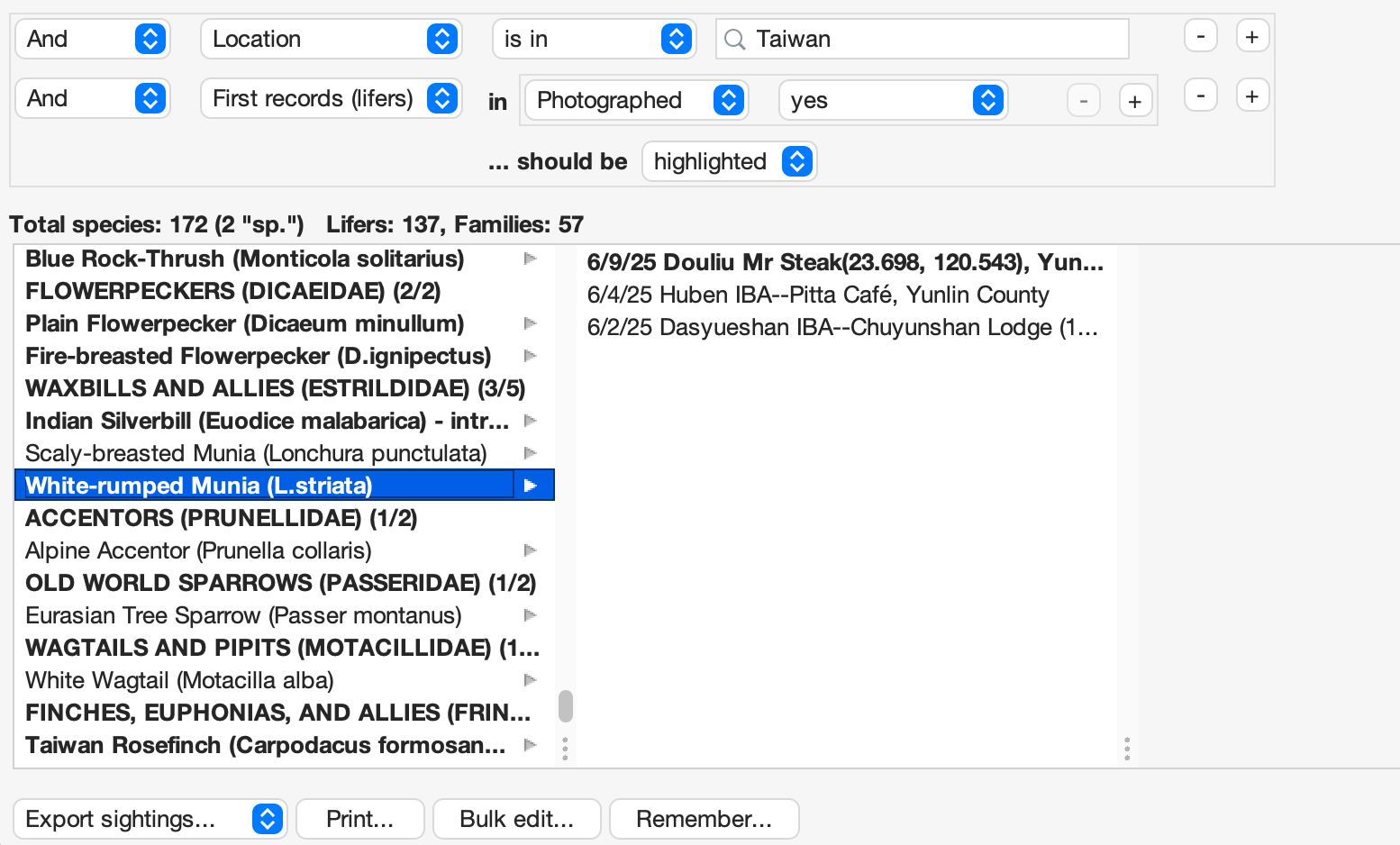Click the sightings column divider handle
The height and width of the screenshot is (845, 1400).
click(x=1127, y=749)
